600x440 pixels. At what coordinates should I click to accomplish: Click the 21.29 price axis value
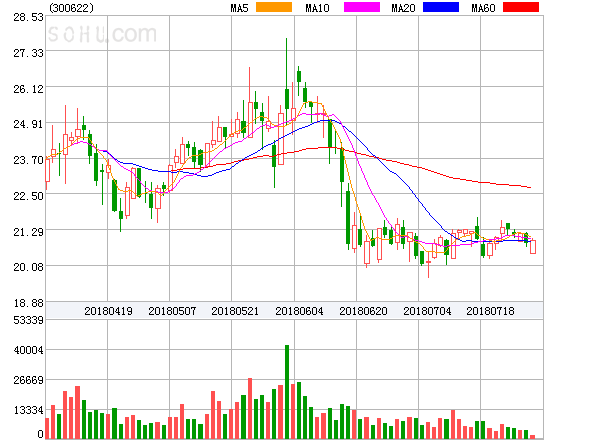click(28, 232)
